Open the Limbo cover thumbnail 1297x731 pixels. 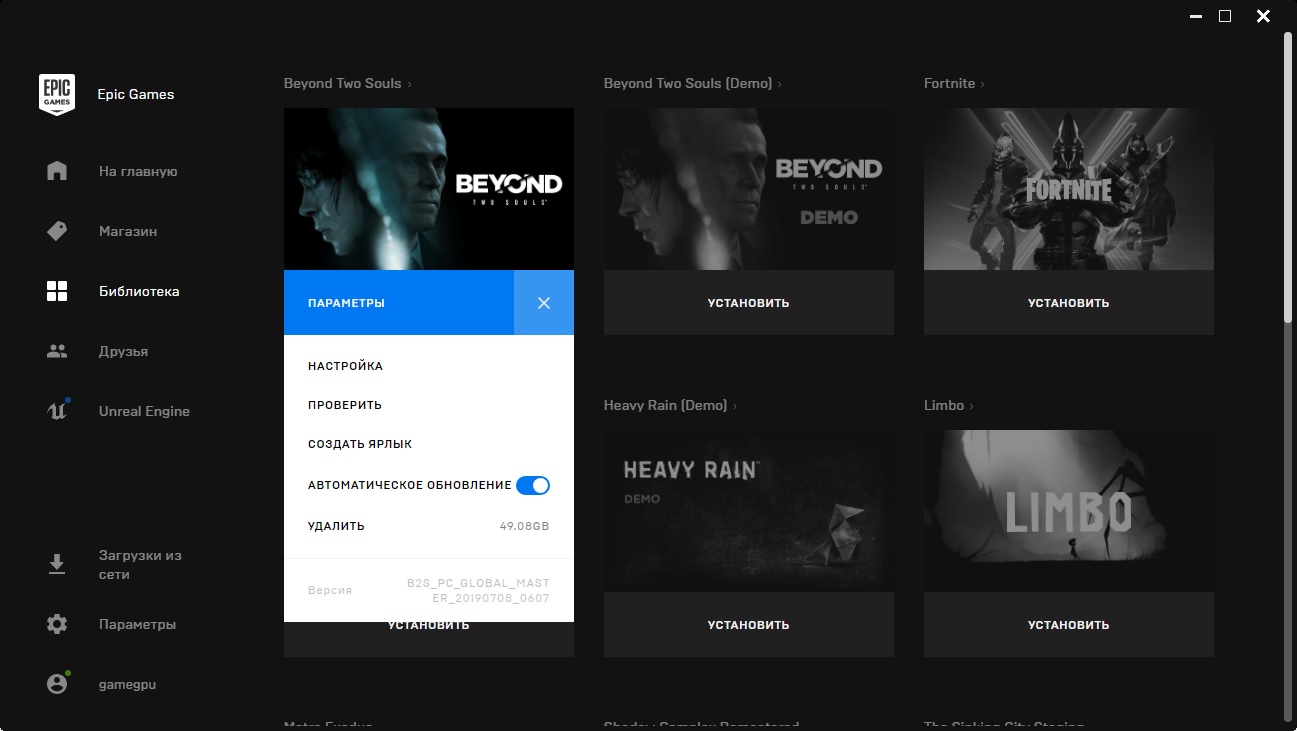tap(1069, 511)
